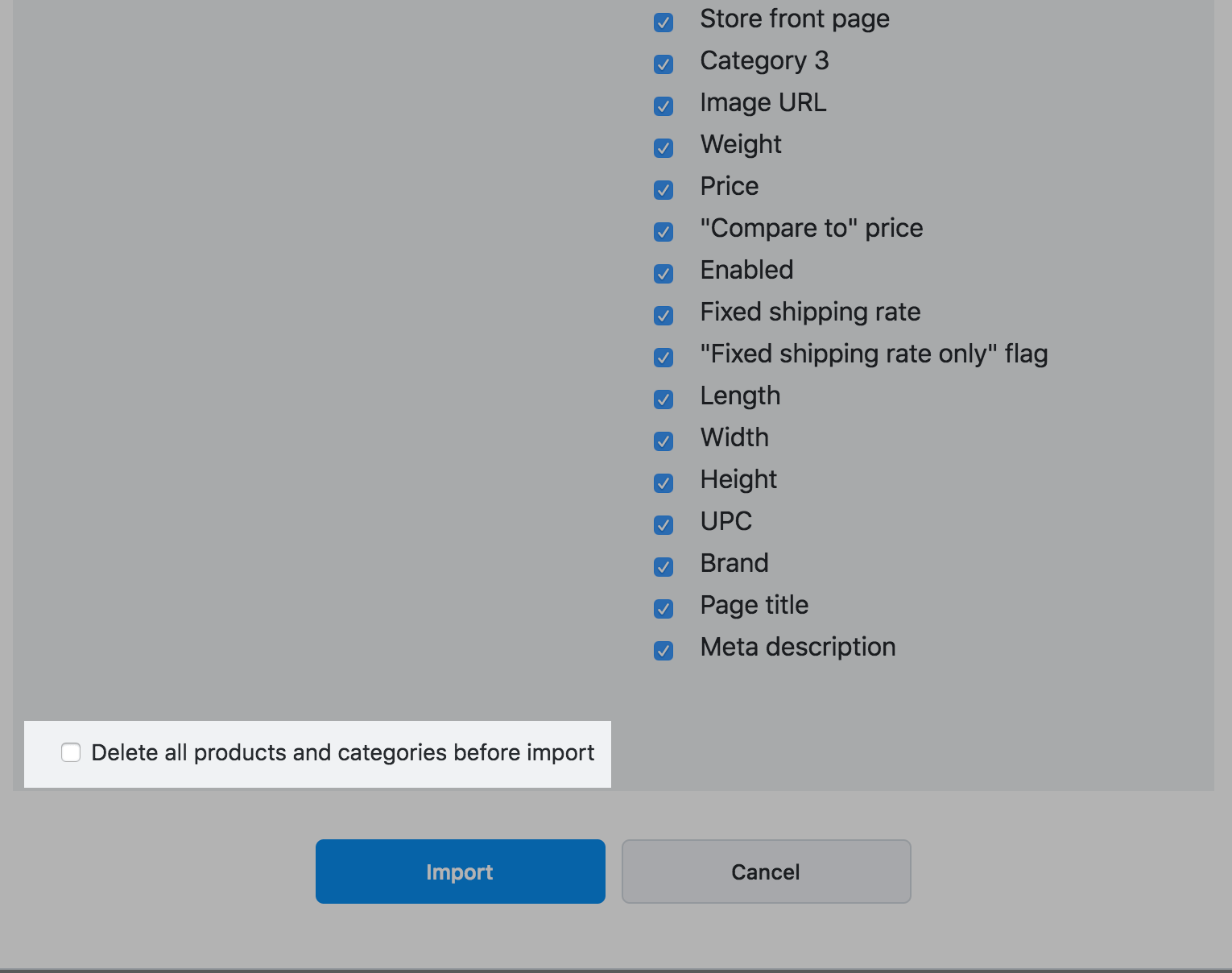Enable delete all products and categories before import
This screenshot has height=973, width=1232.
coord(71,753)
